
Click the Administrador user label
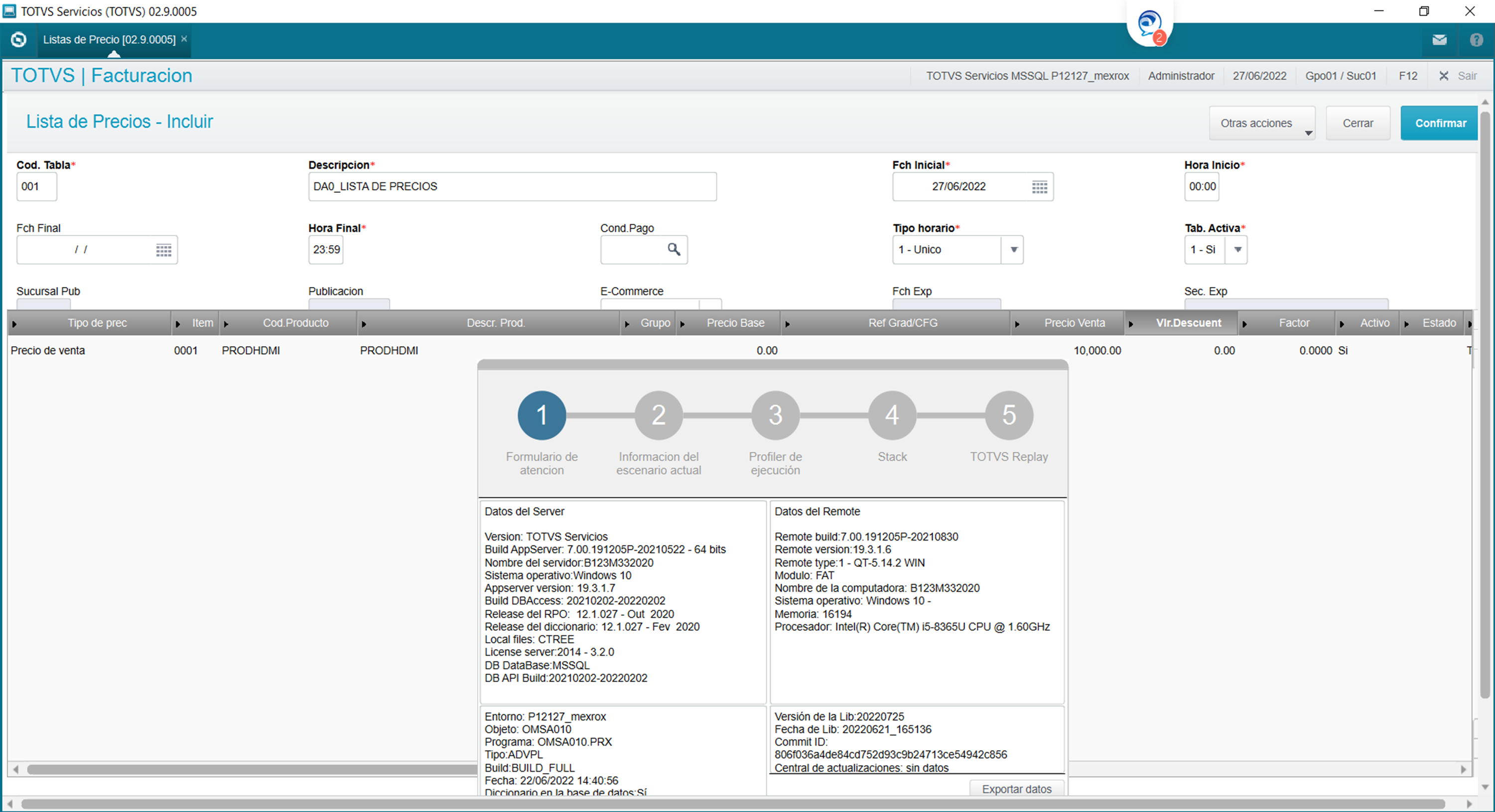[x=1181, y=76]
